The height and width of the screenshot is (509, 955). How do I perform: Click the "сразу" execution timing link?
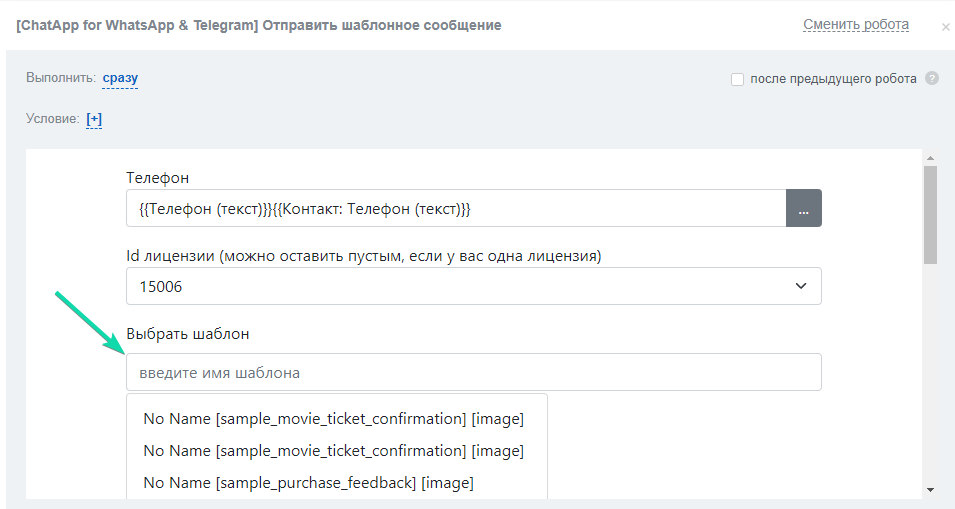(120, 78)
